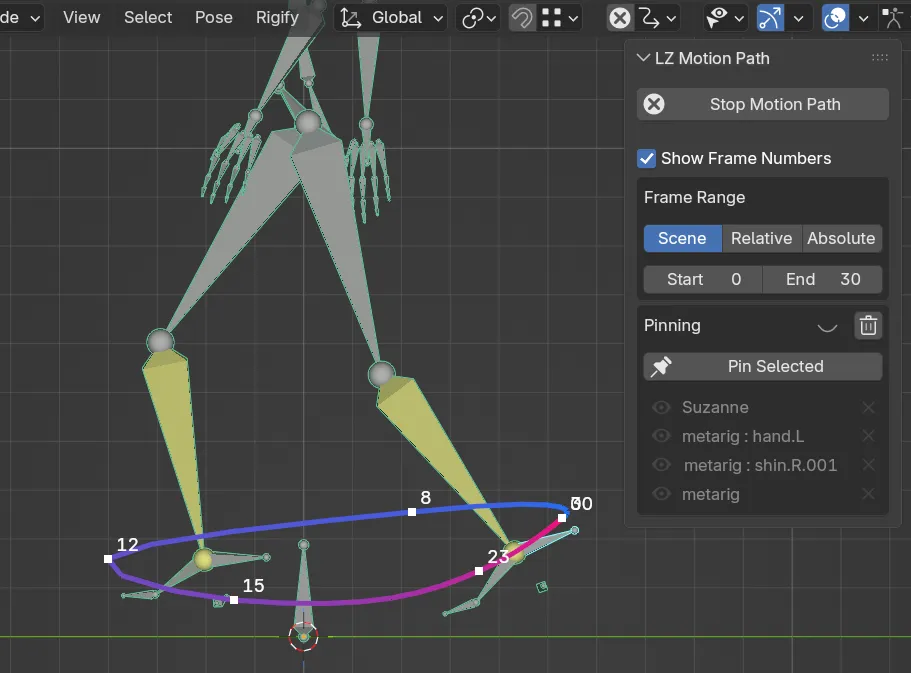911x673 pixels.
Task: Click the 3D cursor at the origin
Action: tap(303, 637)
